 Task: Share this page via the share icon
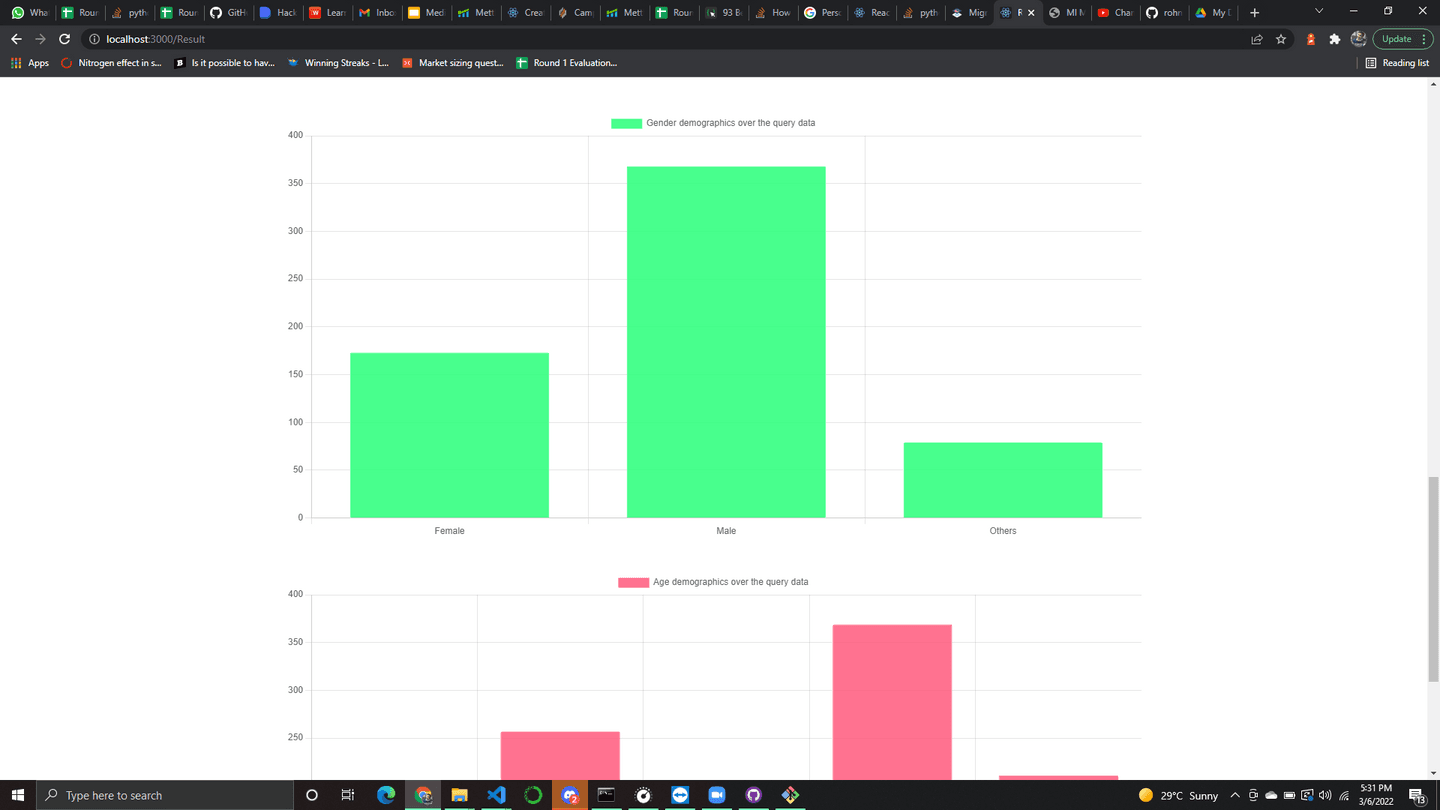click(x=1257, y=39)
